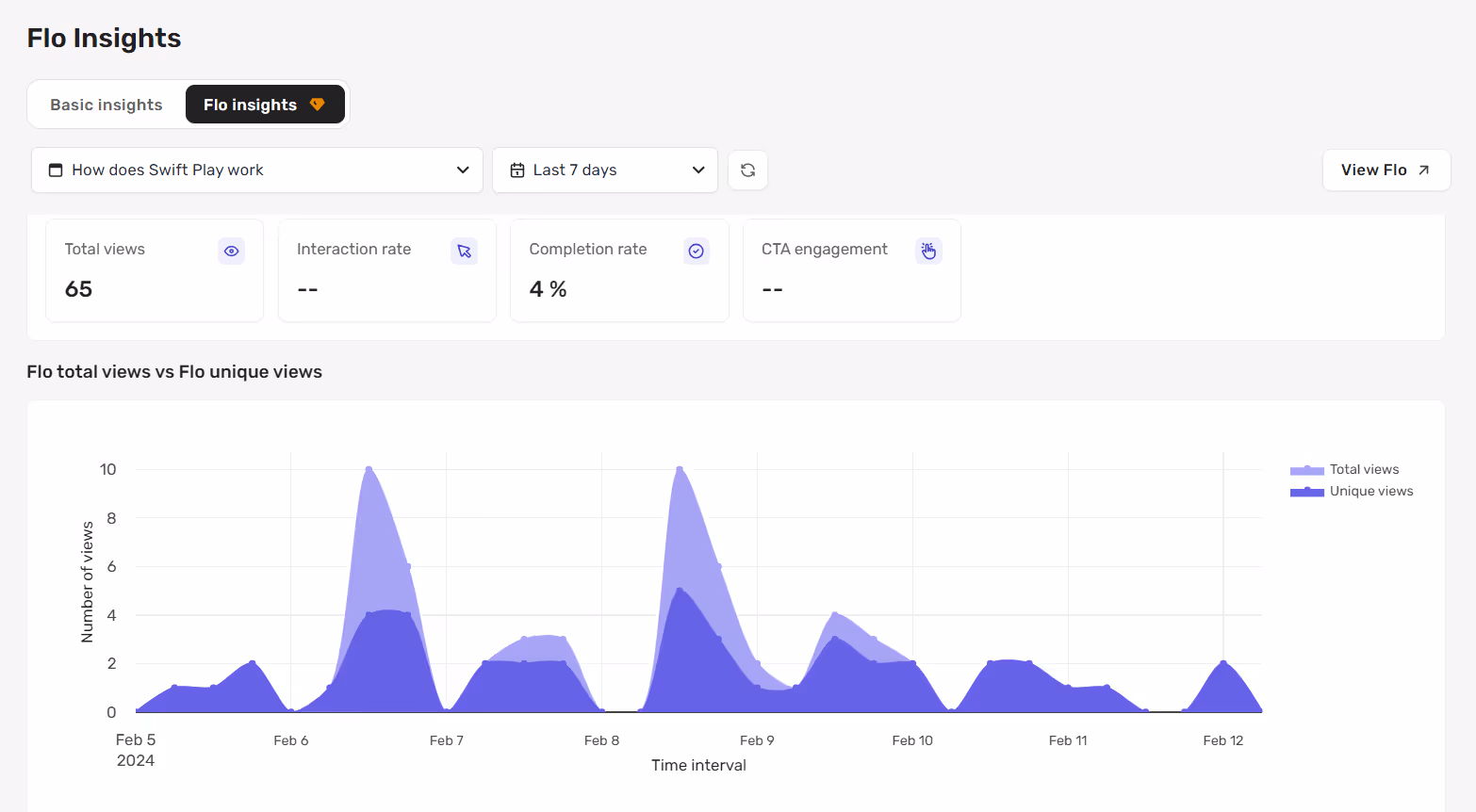Image resolution: width=1476 pixels, height=812 pixels.
Task: Click the checkmark icon in Completion rate card
Action: (x=697, y=251)
